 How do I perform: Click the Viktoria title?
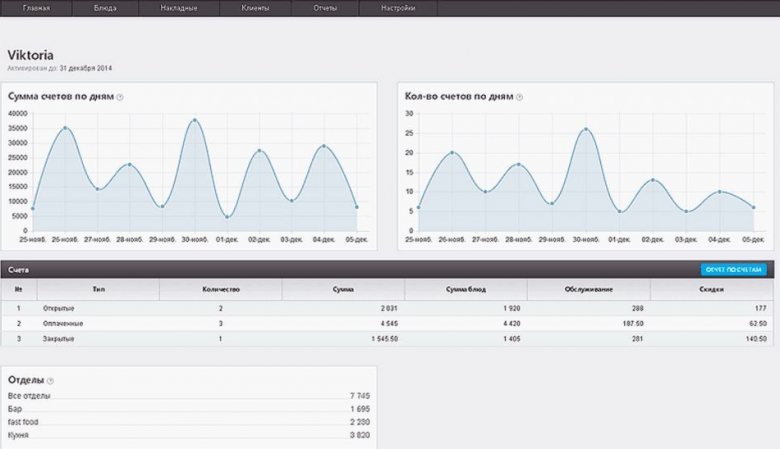(x=30, y=55)
